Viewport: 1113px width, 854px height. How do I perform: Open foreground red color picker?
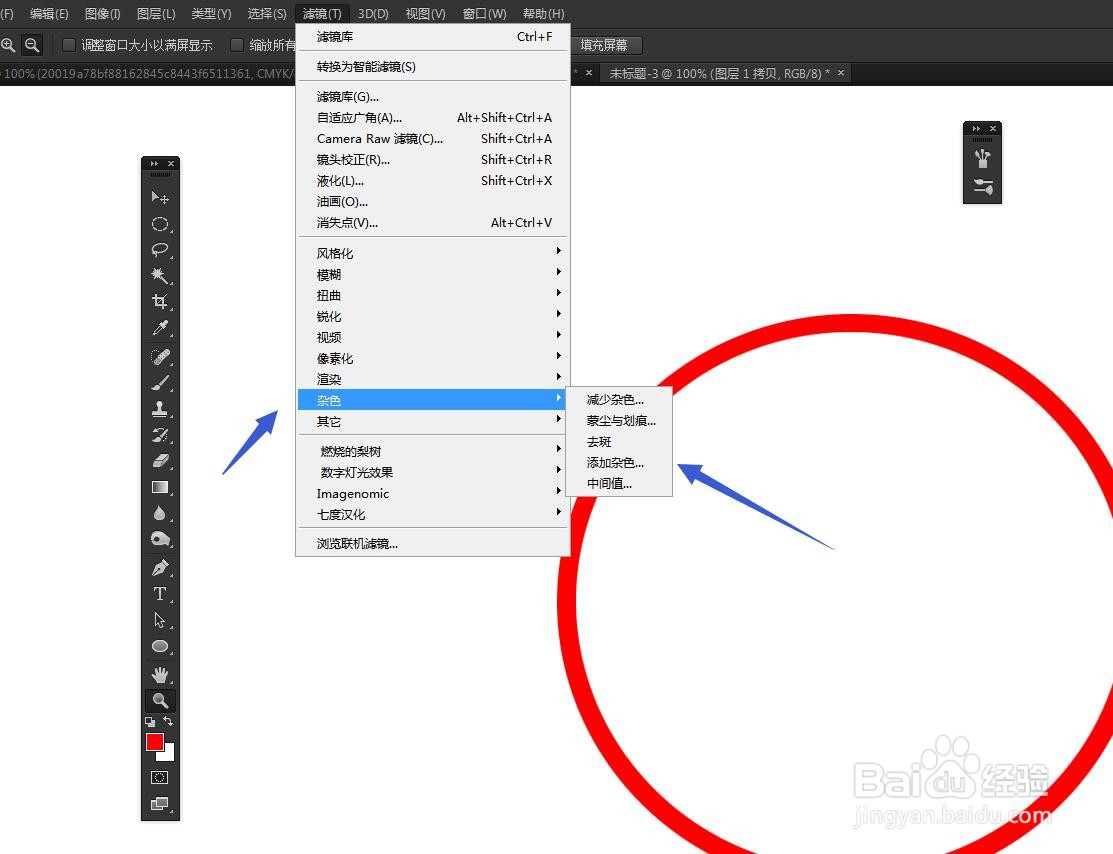tap(154, 742)
